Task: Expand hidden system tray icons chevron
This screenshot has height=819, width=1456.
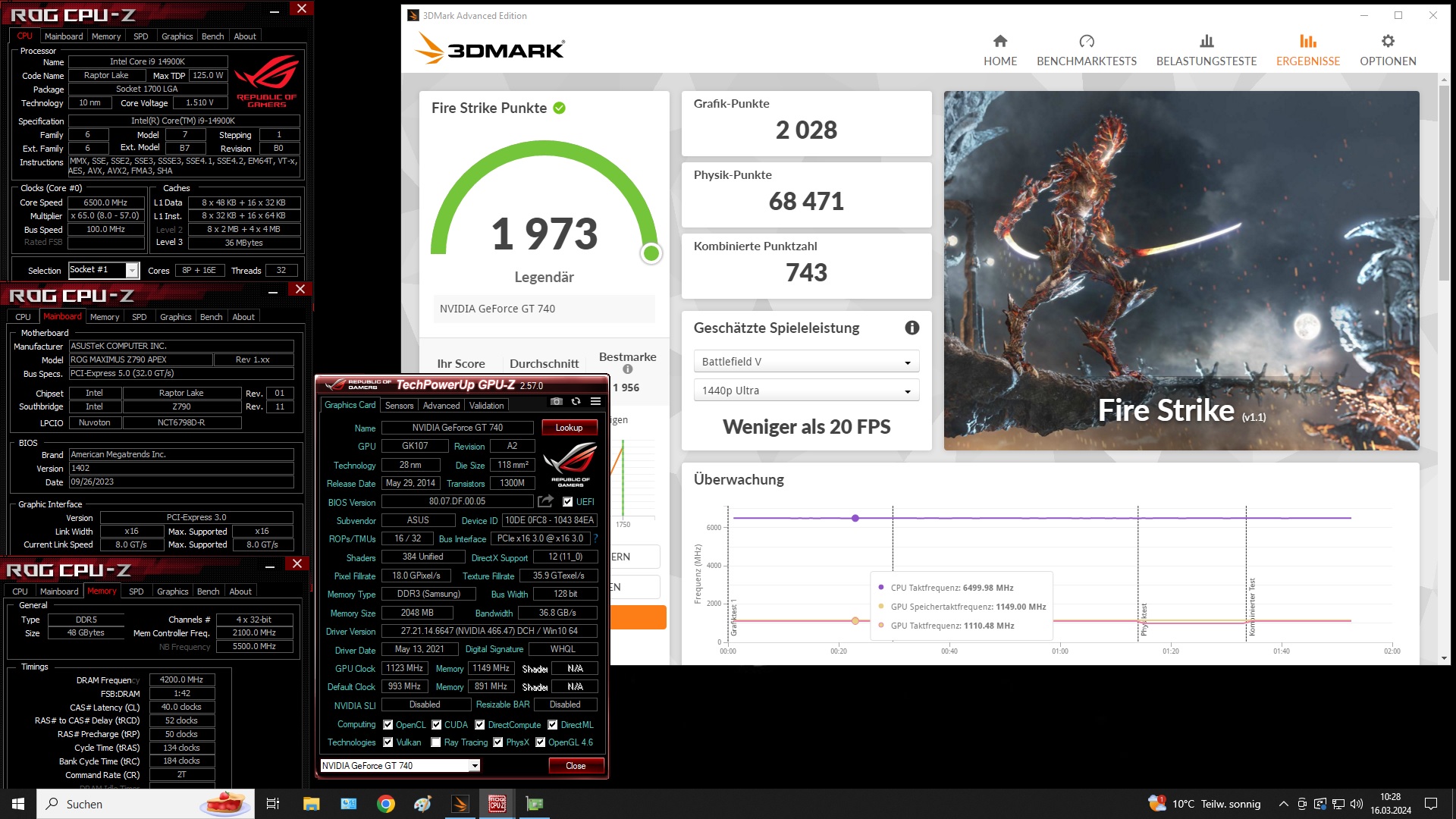Action: pos(1283,804)
